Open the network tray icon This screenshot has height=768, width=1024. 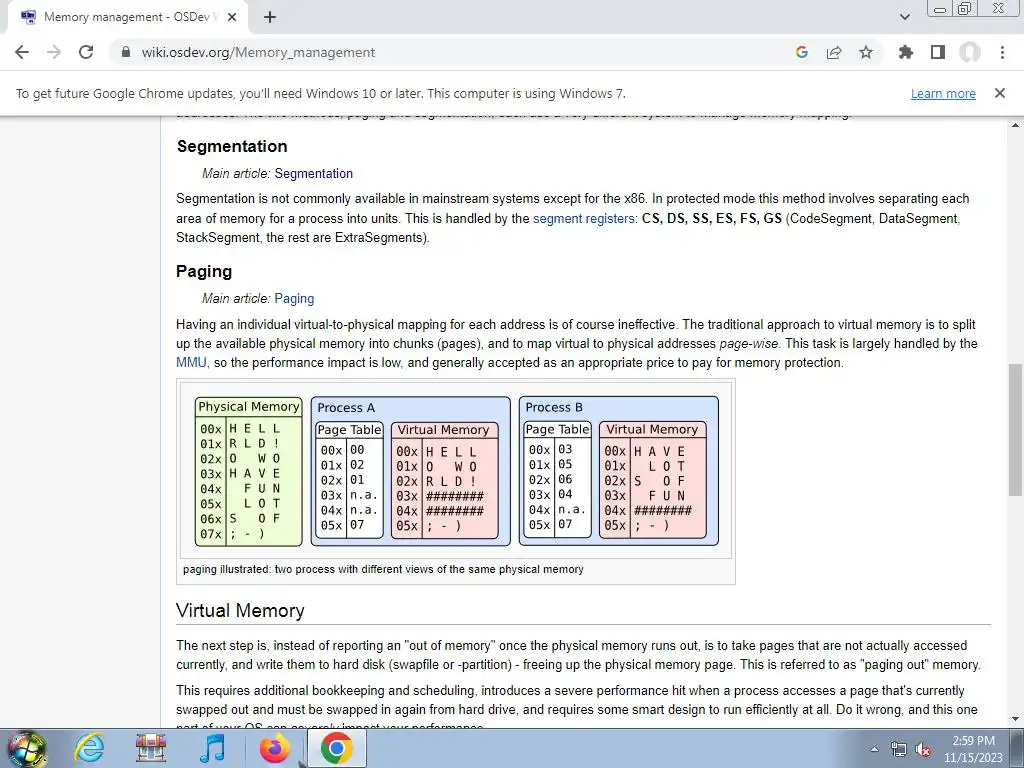(x=899, y=749)
